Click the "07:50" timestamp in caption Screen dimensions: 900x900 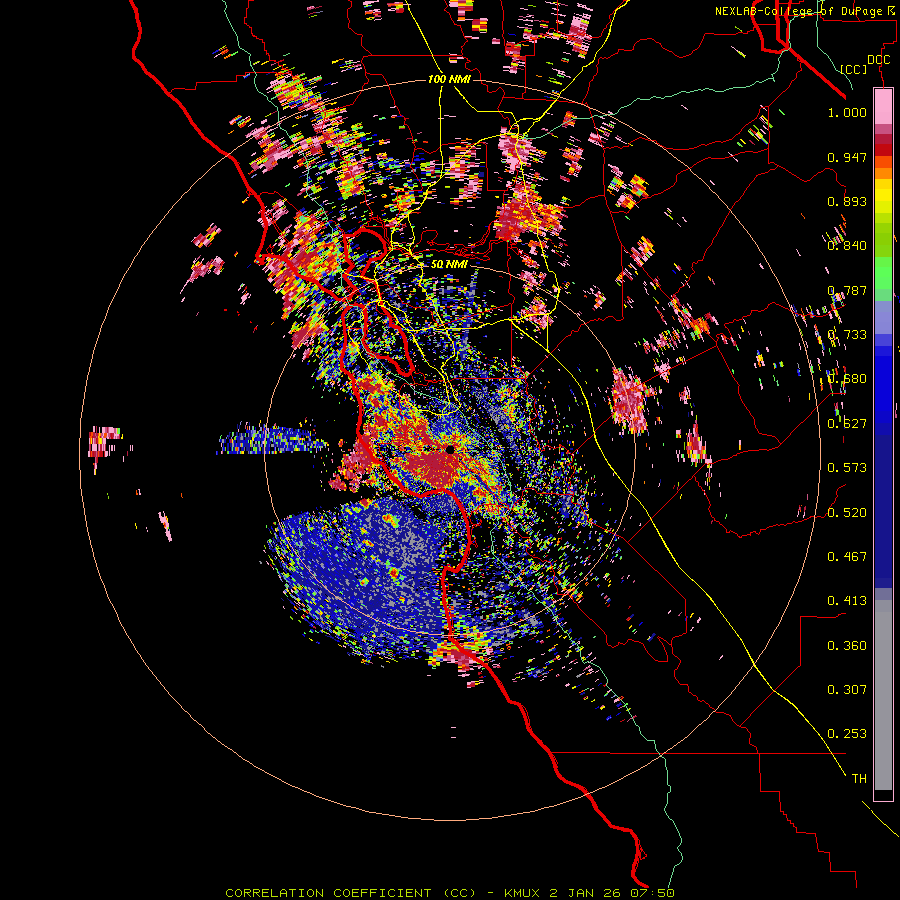pos(651,893)
